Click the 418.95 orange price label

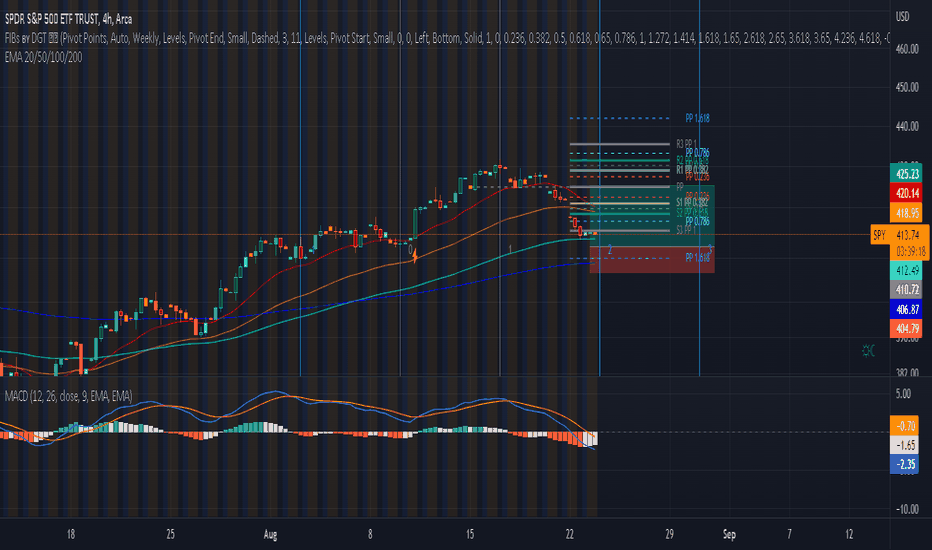(x=906, y=213)
